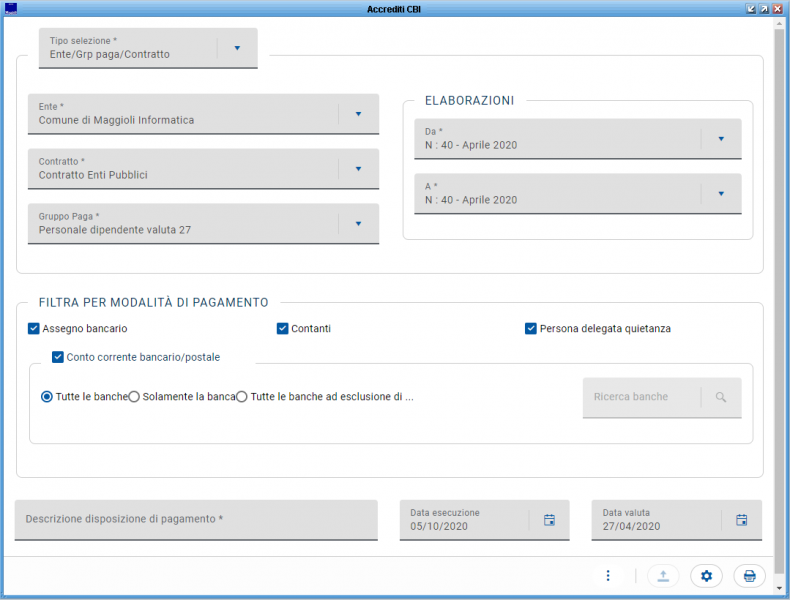Click the 'FILTRA PER MODALITÀ DI PAGAMENTO' heading
Image resolution: width=790 pixels, height=600 pixels.
click(x=154, y=303)
